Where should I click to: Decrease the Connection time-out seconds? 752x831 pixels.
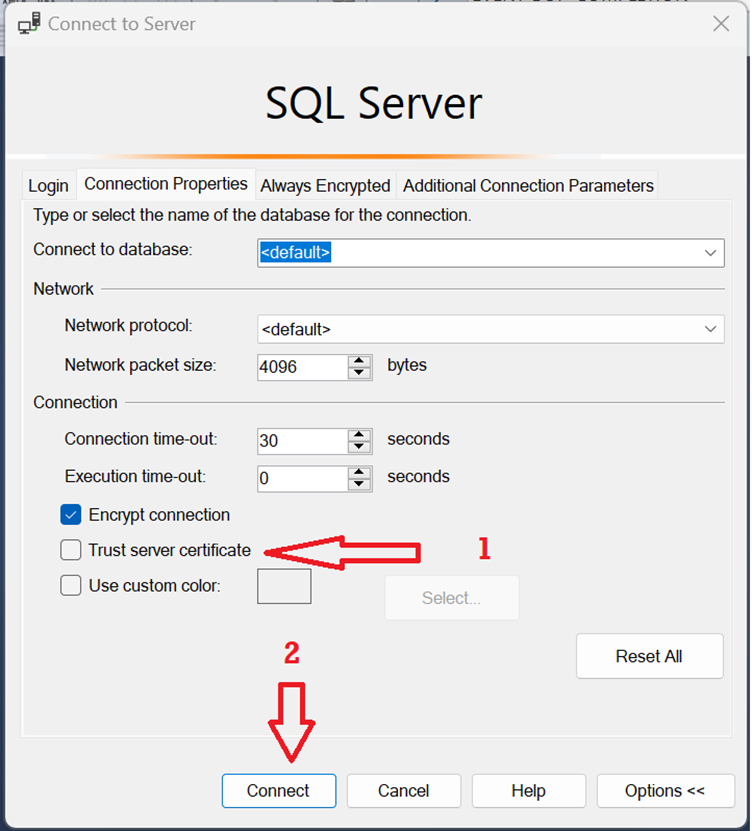point(359,447)
